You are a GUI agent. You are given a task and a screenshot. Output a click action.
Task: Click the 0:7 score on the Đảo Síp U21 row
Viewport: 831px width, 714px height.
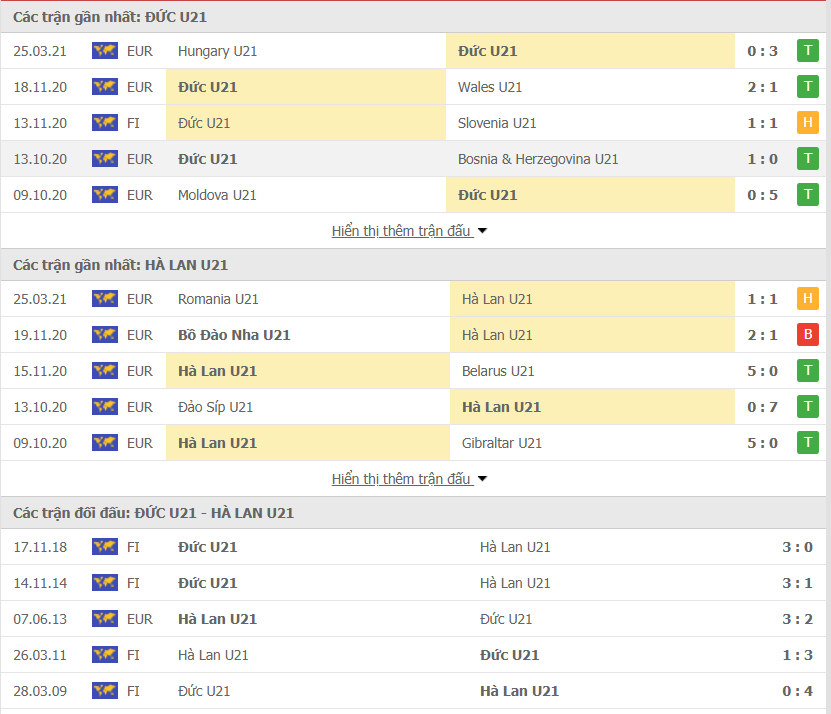click(763, 407)
